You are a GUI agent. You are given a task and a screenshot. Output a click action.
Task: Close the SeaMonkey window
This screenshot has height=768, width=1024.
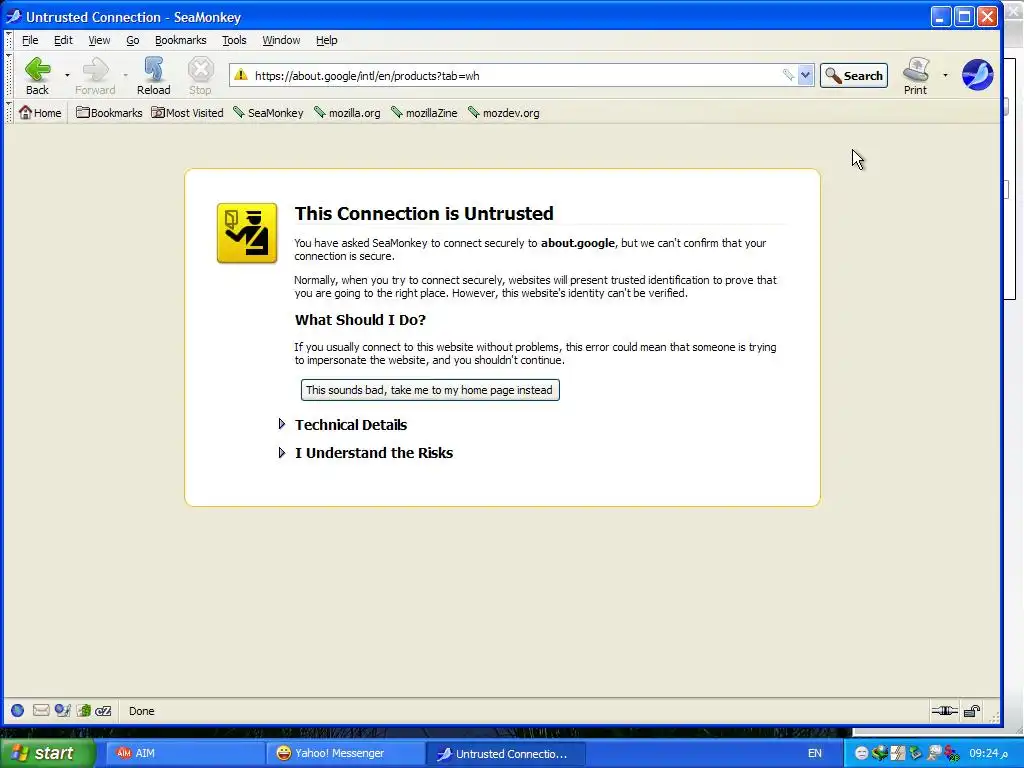pos(987,16)
